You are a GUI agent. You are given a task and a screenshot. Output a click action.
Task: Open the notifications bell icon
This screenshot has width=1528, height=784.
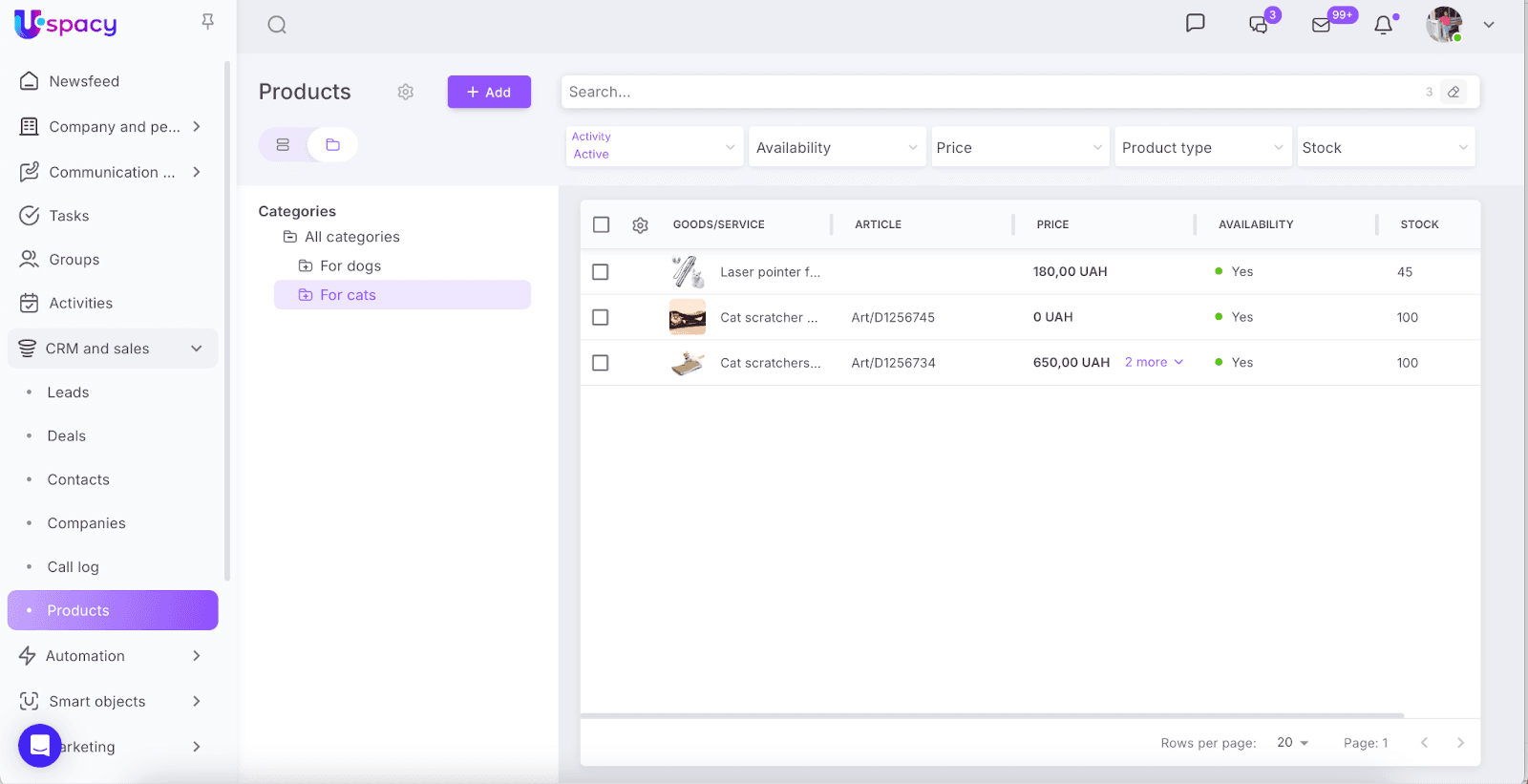pos(1383,25)
